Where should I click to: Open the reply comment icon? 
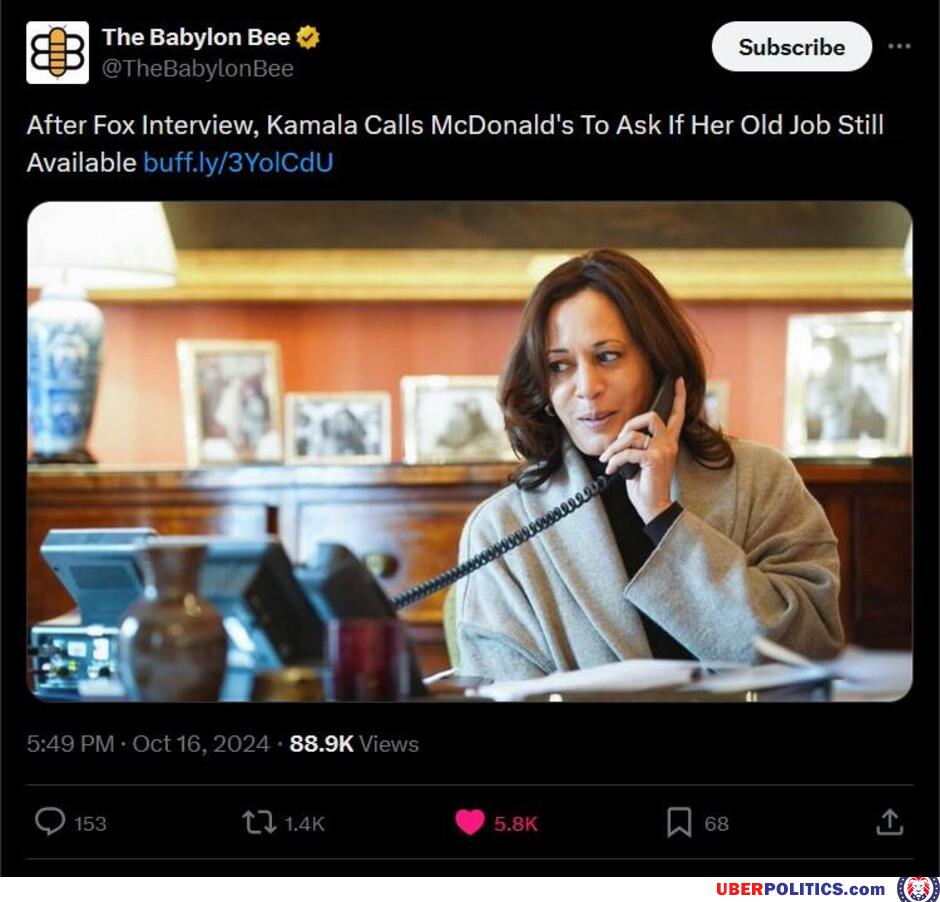pos(50,822)
